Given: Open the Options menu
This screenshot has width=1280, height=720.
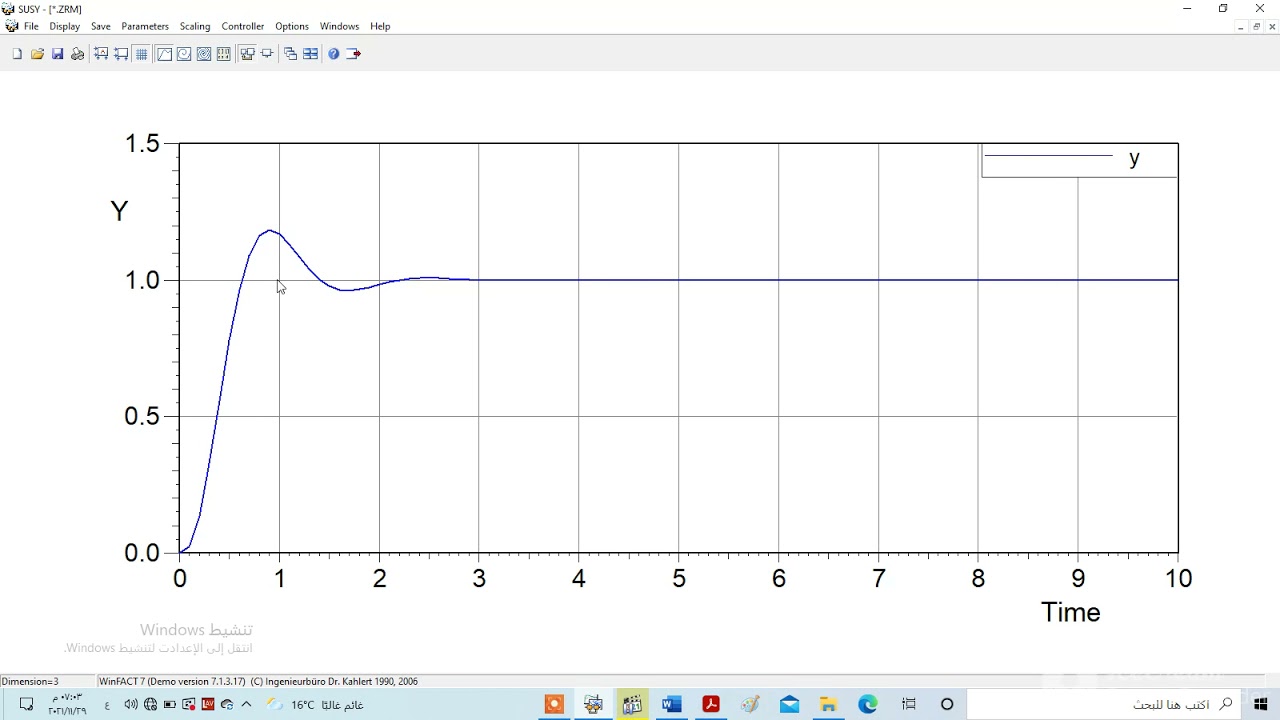Looking at the screenshot, I should [292, 26].
